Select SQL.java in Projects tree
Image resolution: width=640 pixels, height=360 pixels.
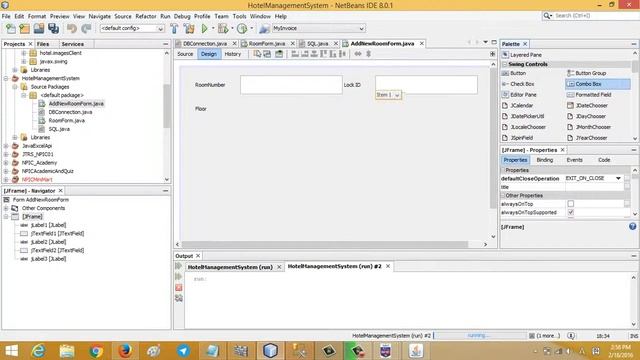pyautogui.click(x=59, y=129)
